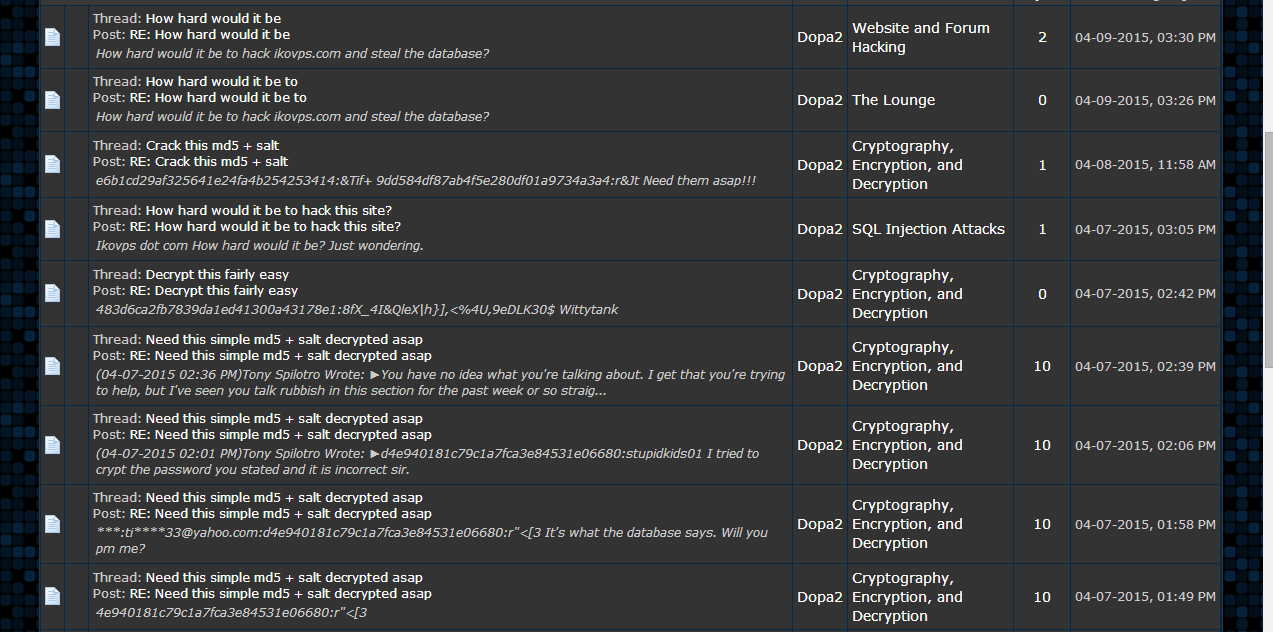The image size is (1273, 632).
Task: Click the post icon for Decrypt this fairly easy
Action: click(52, 294)
